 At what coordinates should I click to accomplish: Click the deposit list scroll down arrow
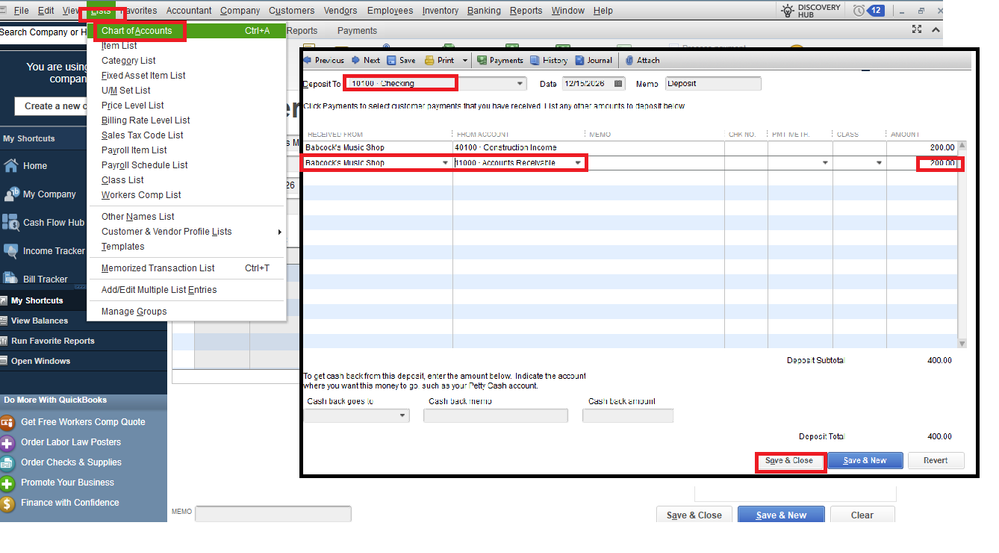(962, 343)
